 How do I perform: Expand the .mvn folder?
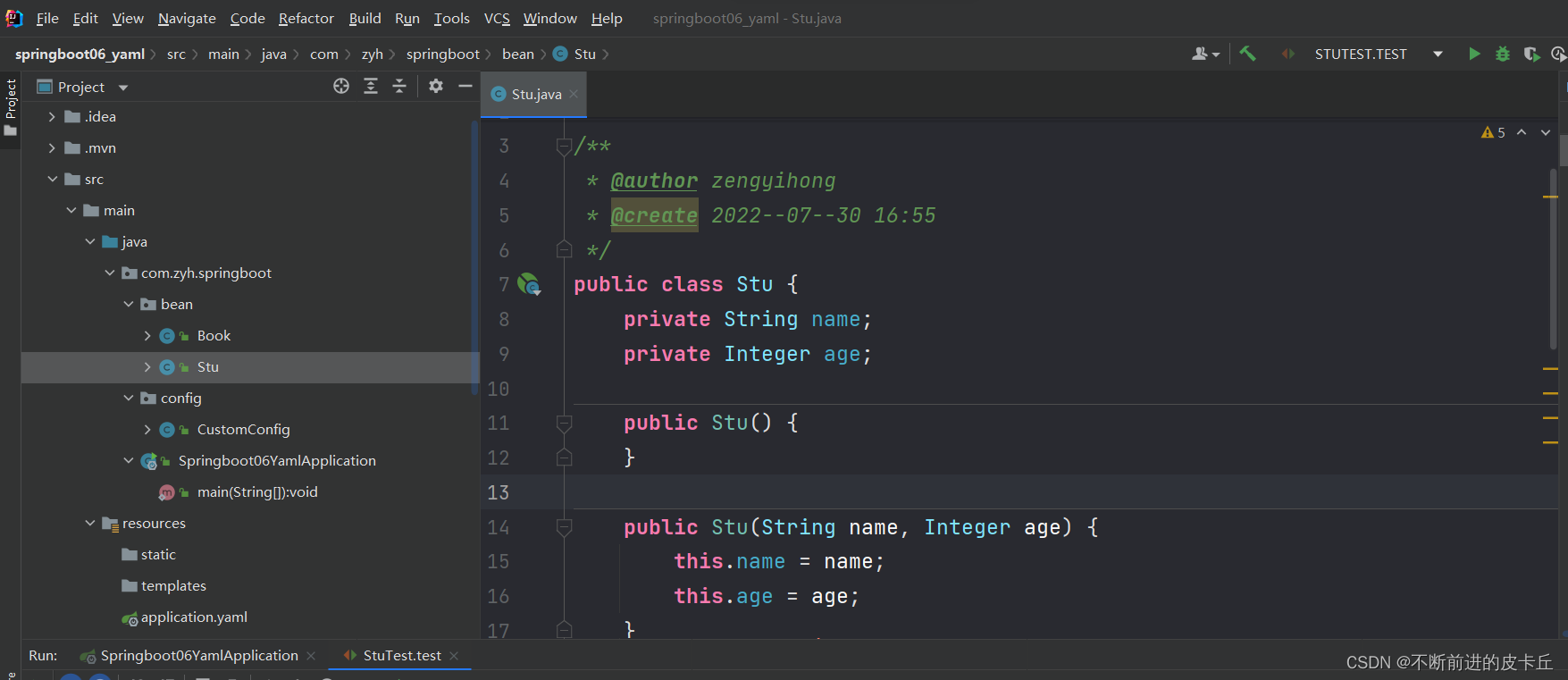52,148
